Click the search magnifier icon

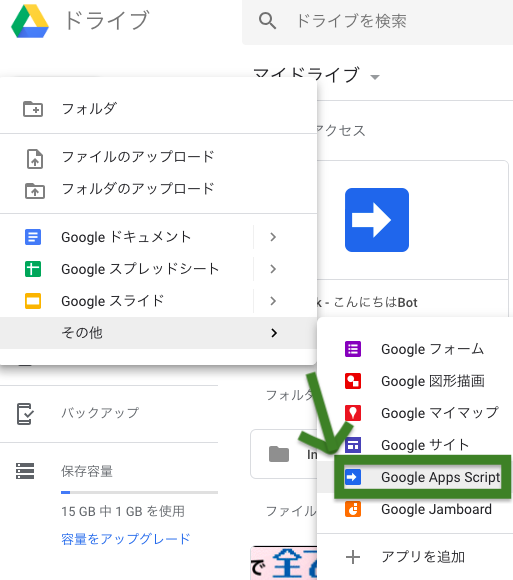267,21
